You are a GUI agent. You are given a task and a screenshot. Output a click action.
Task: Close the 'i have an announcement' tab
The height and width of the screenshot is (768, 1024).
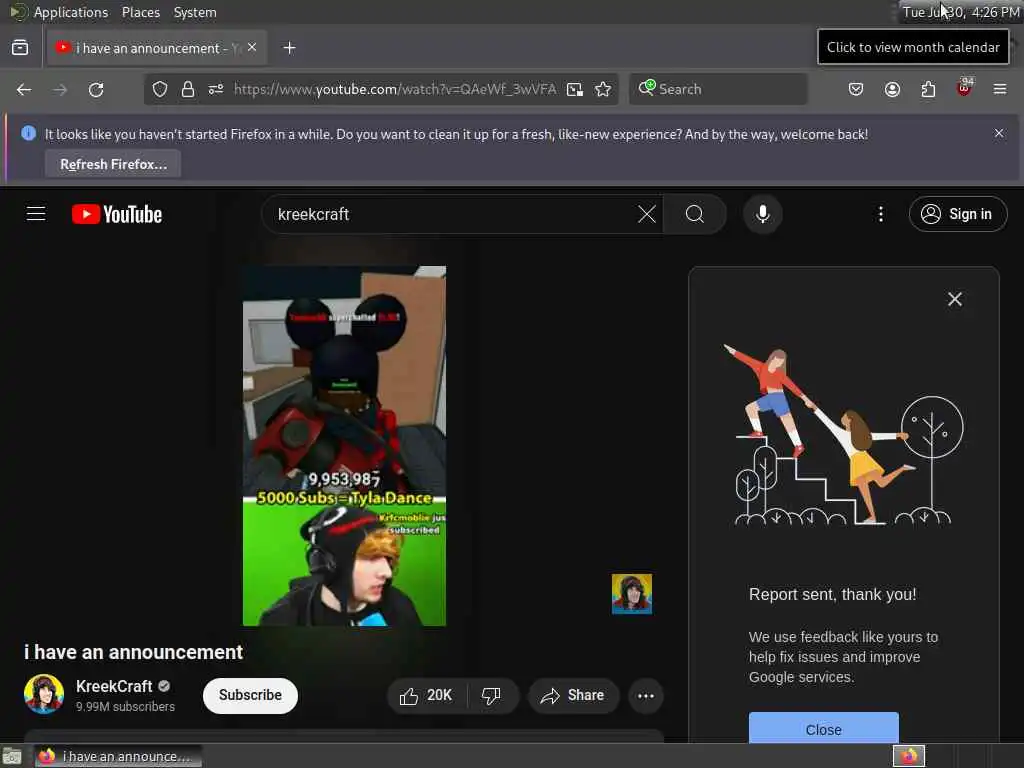[x=252, y=48]
